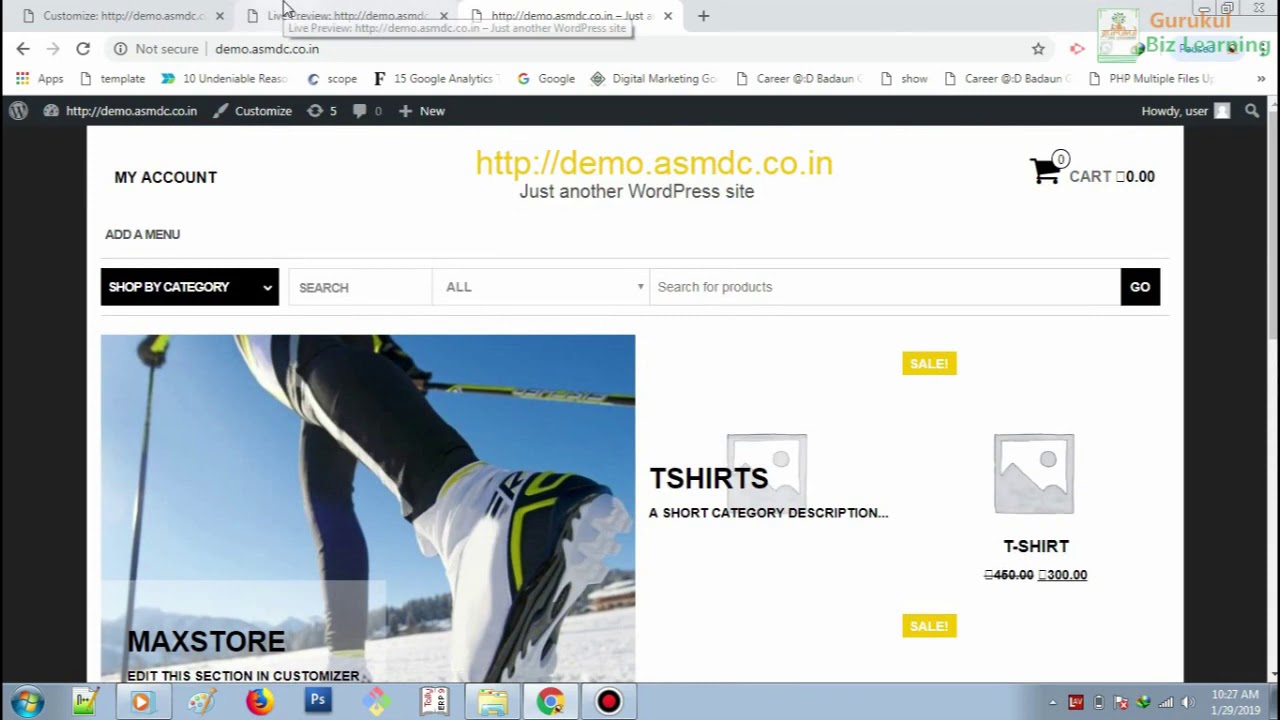Open the shopping cart icon
This screenshot has width=1280, height=720.
[1047, 171]
